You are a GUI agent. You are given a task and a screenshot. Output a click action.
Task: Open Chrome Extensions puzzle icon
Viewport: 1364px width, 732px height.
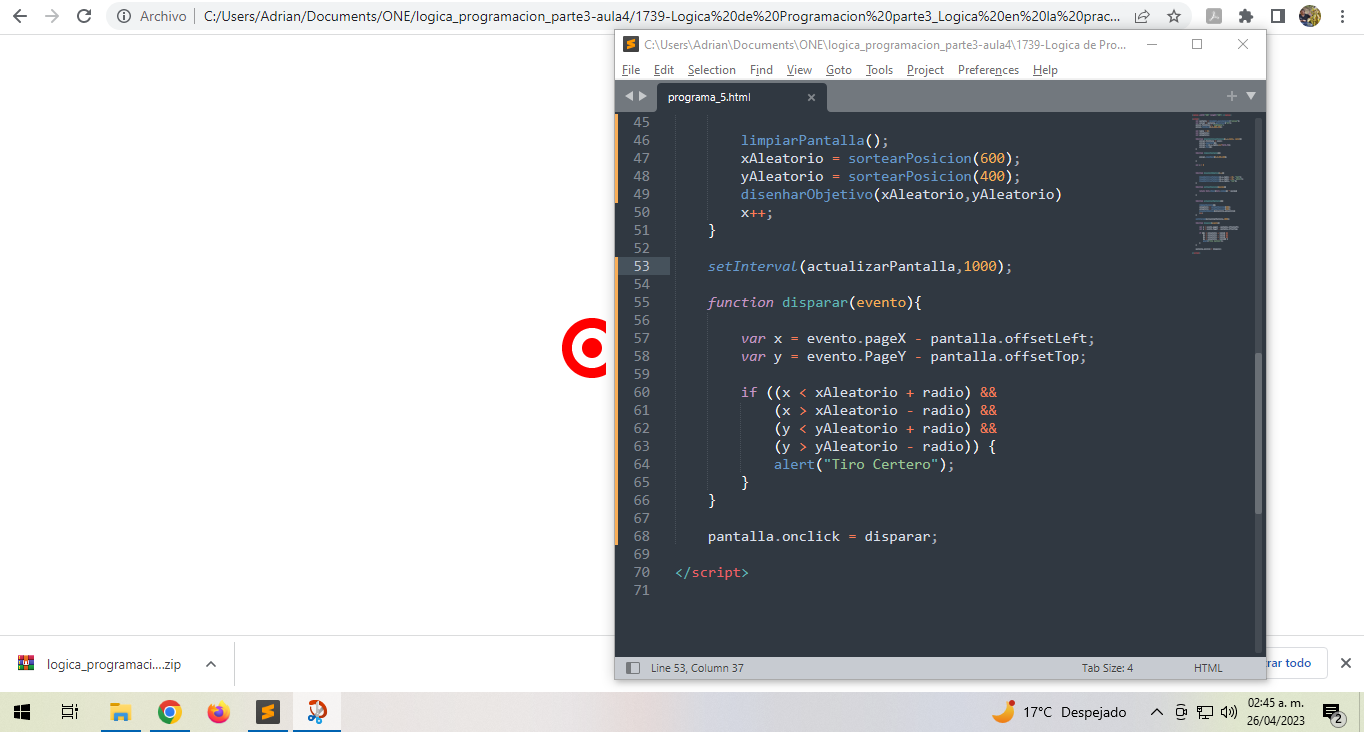click(x=1245, y=16)
